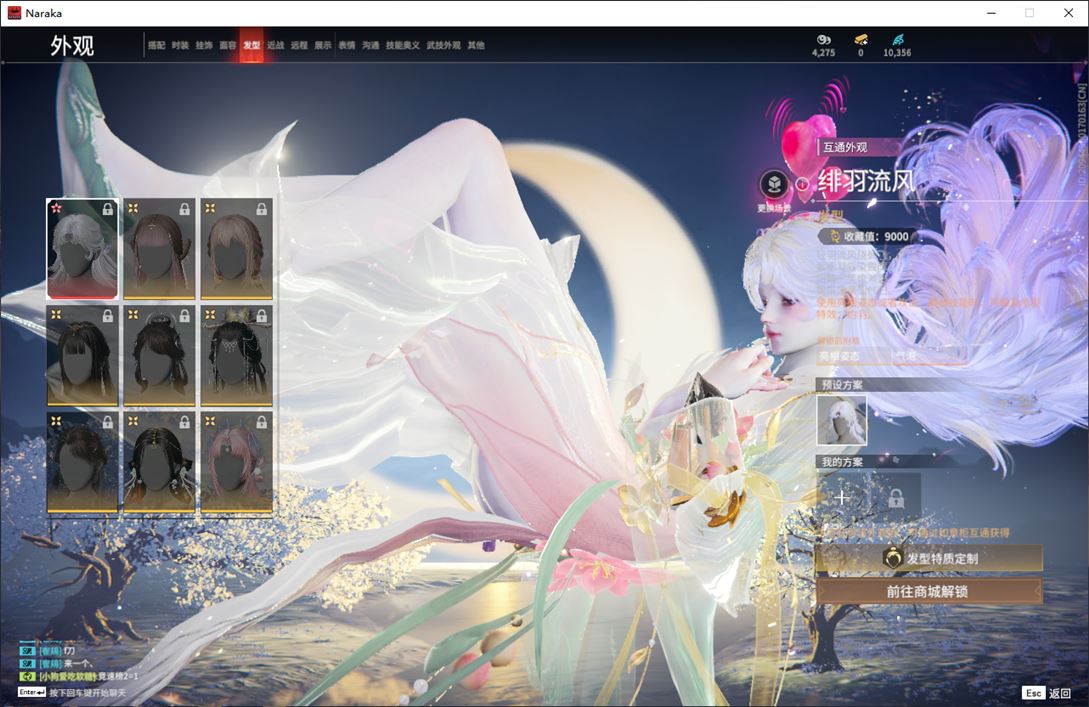The image size is (1089, 707).
Task: Switch to the 面容 tab
Action: point(228,45)
